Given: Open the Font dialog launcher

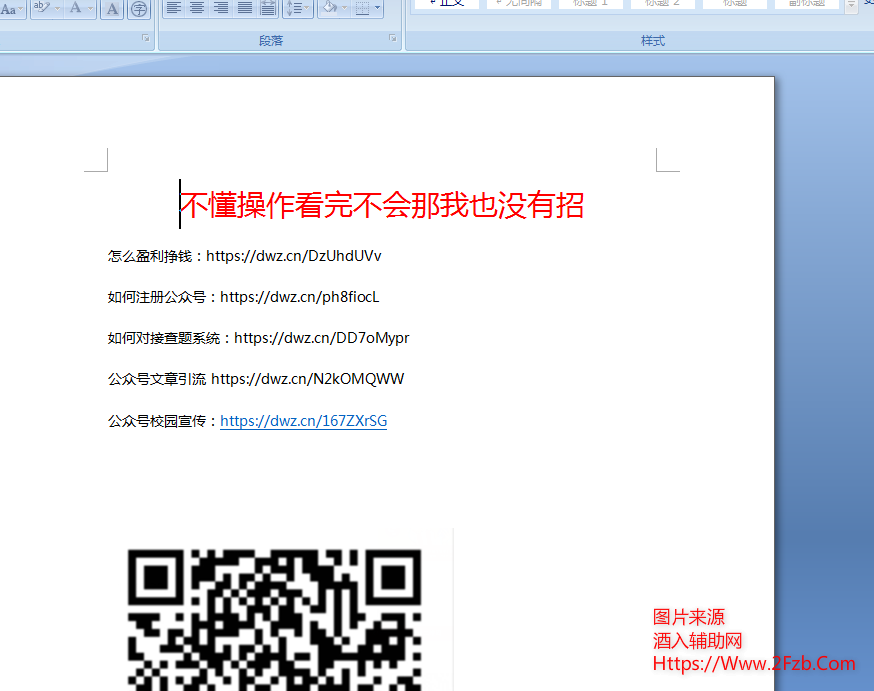Looking at the screenshot, I should (145, 38).
